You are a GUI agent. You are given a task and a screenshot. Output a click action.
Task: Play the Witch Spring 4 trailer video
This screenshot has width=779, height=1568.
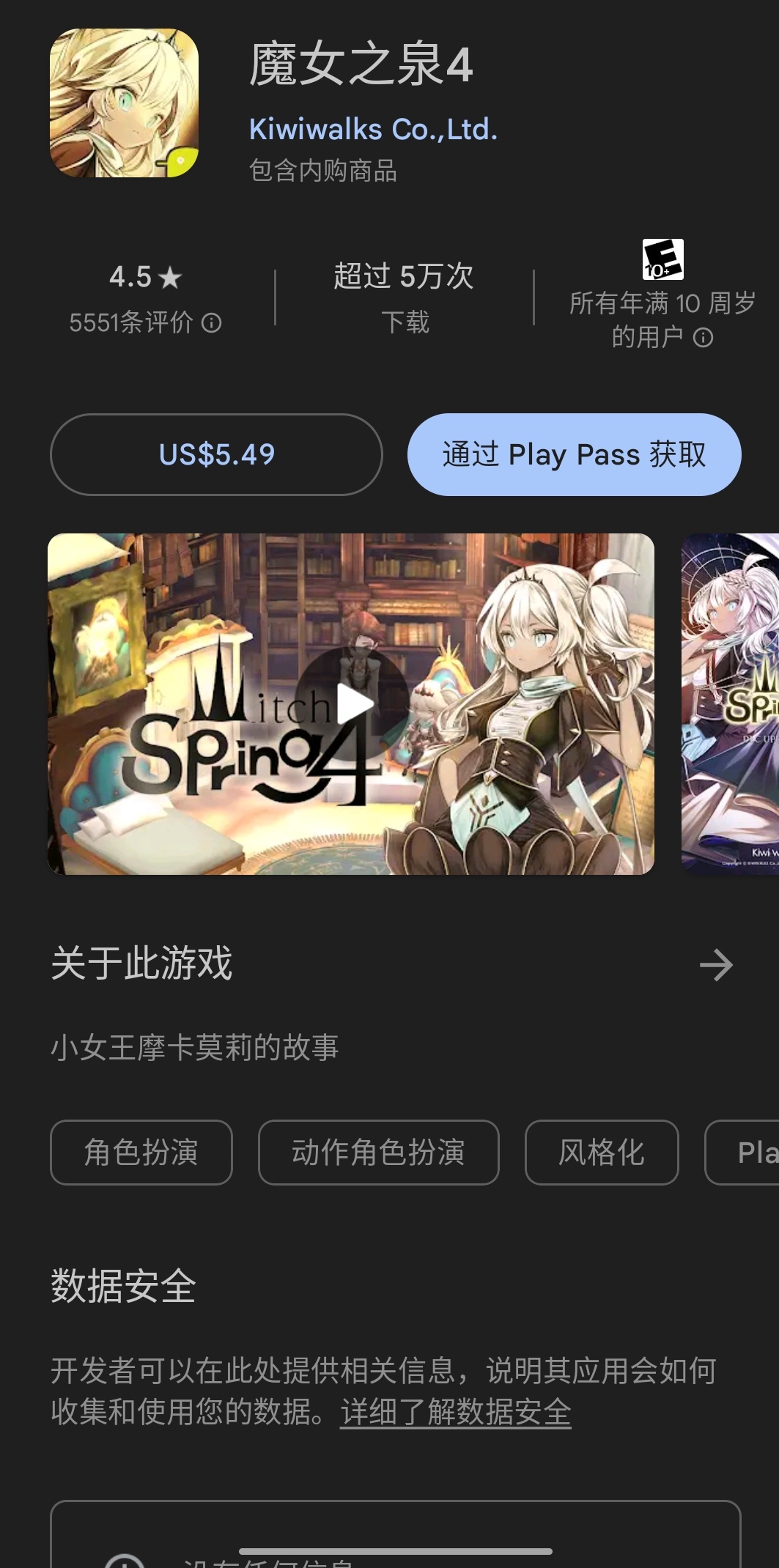tap(351, 704)
